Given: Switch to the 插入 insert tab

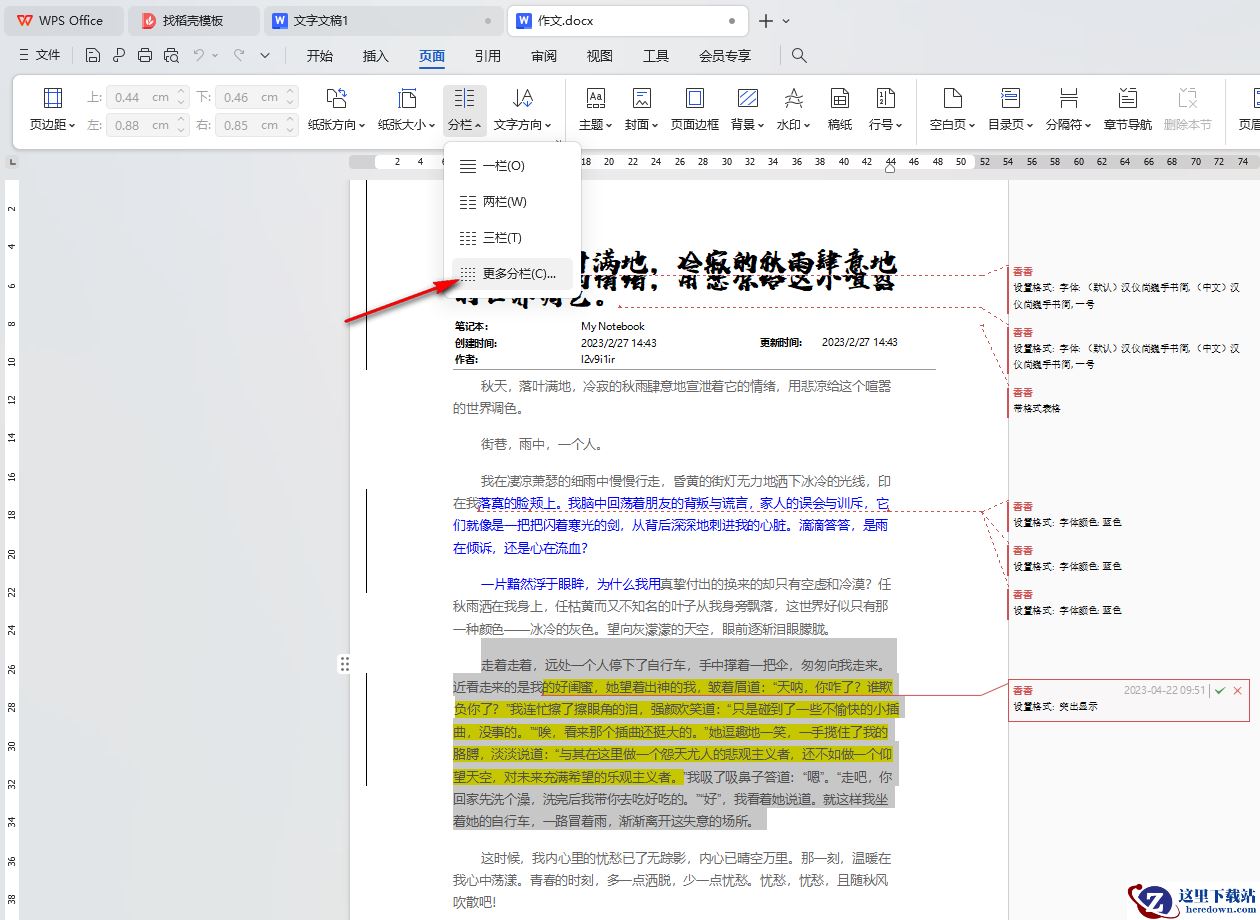Looking at the screenshot, I should [376, 56].
